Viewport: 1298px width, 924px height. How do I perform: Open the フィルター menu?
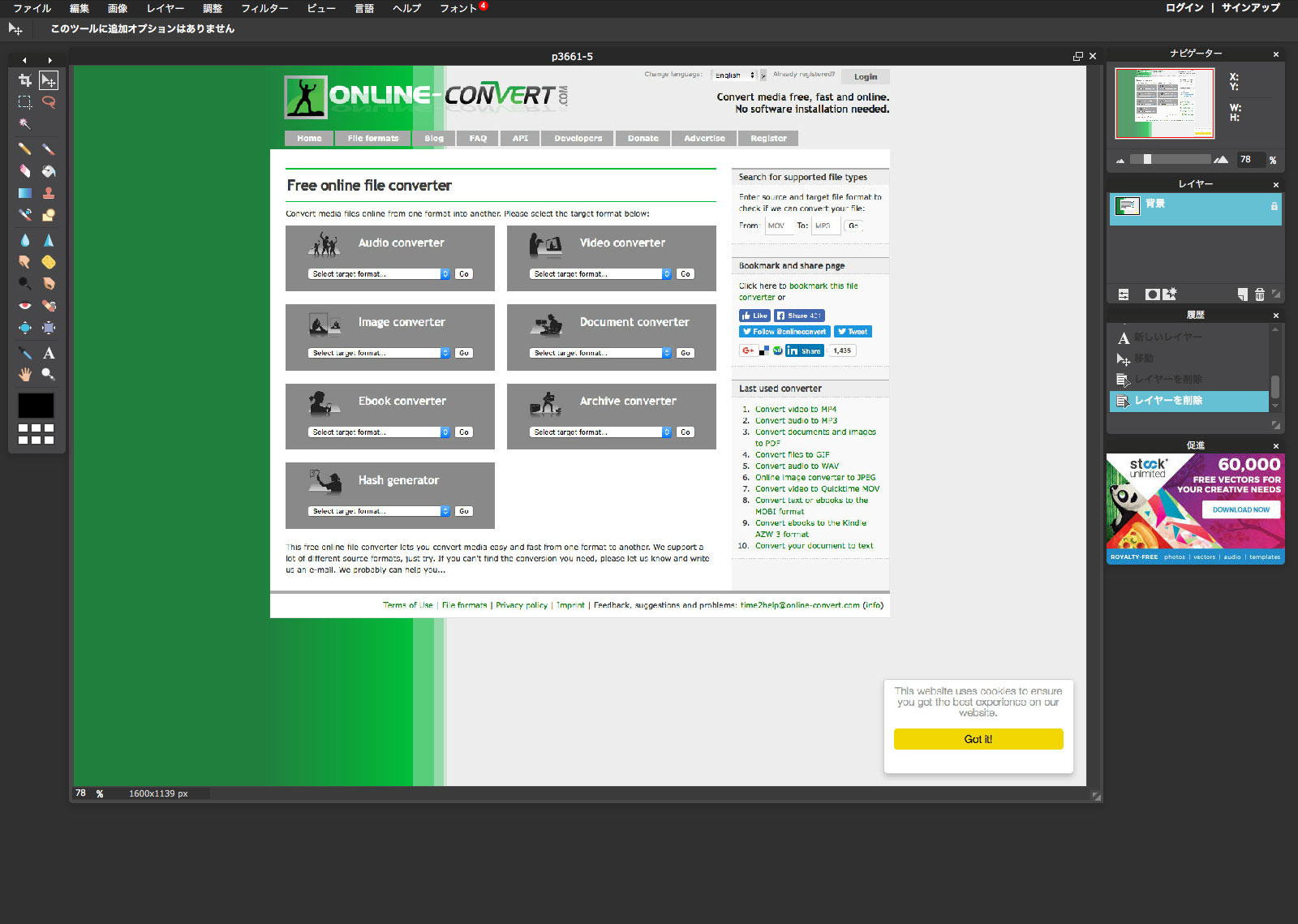click(264, 8)
